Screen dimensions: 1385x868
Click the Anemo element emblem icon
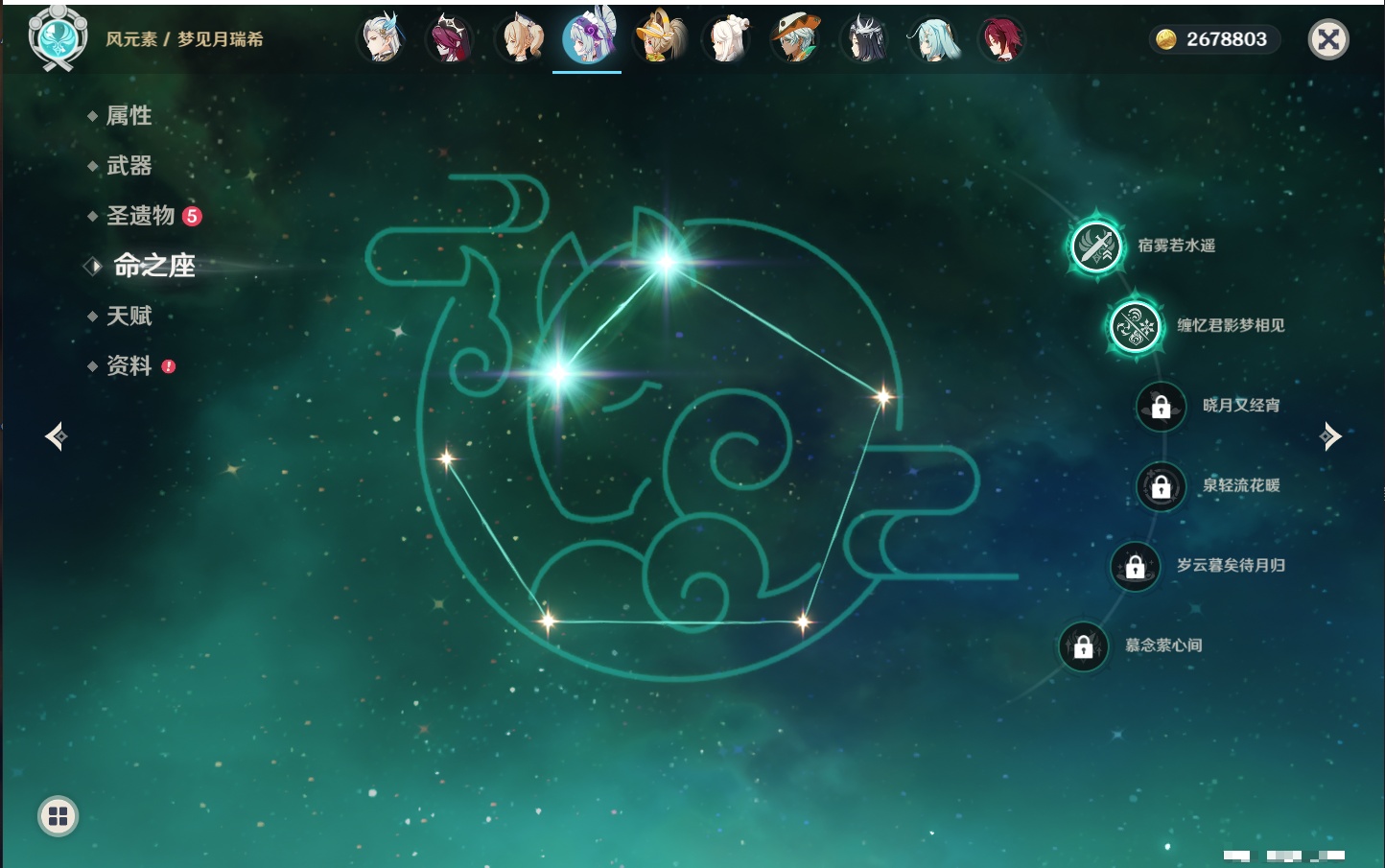pos(58,38)
